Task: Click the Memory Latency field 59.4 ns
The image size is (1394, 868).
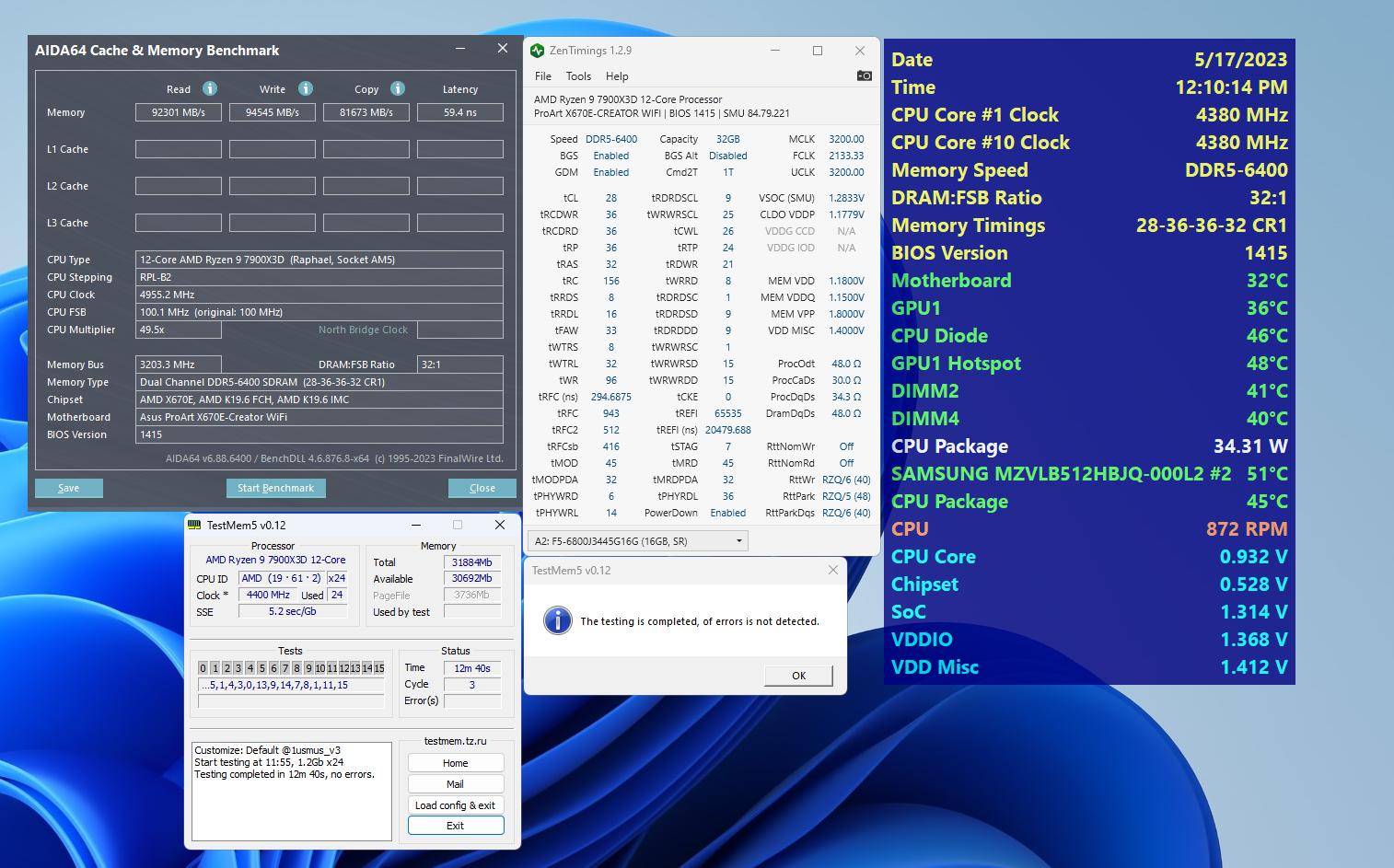Action: coord(460,112)
